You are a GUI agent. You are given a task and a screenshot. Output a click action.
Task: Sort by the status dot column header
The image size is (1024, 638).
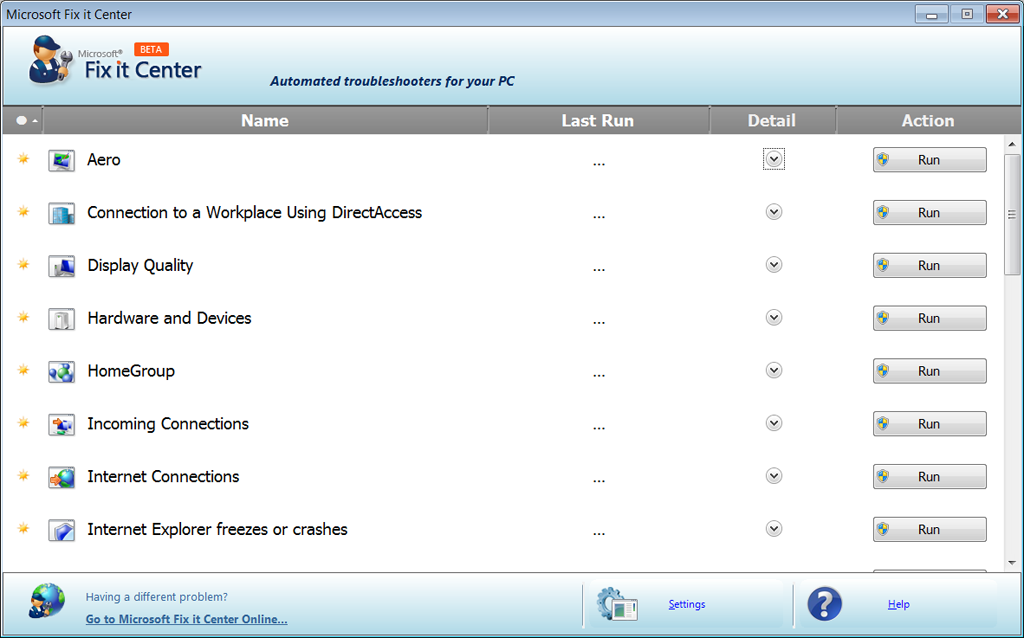coord(23,120)
